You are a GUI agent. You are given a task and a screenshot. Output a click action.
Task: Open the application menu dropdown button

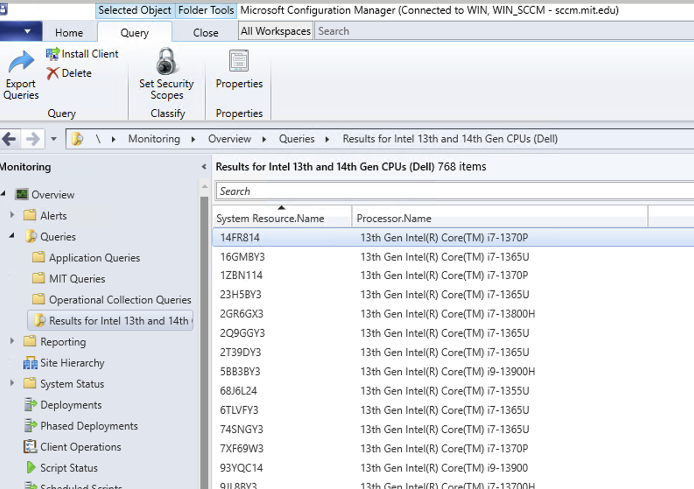[x=21, y=31]
